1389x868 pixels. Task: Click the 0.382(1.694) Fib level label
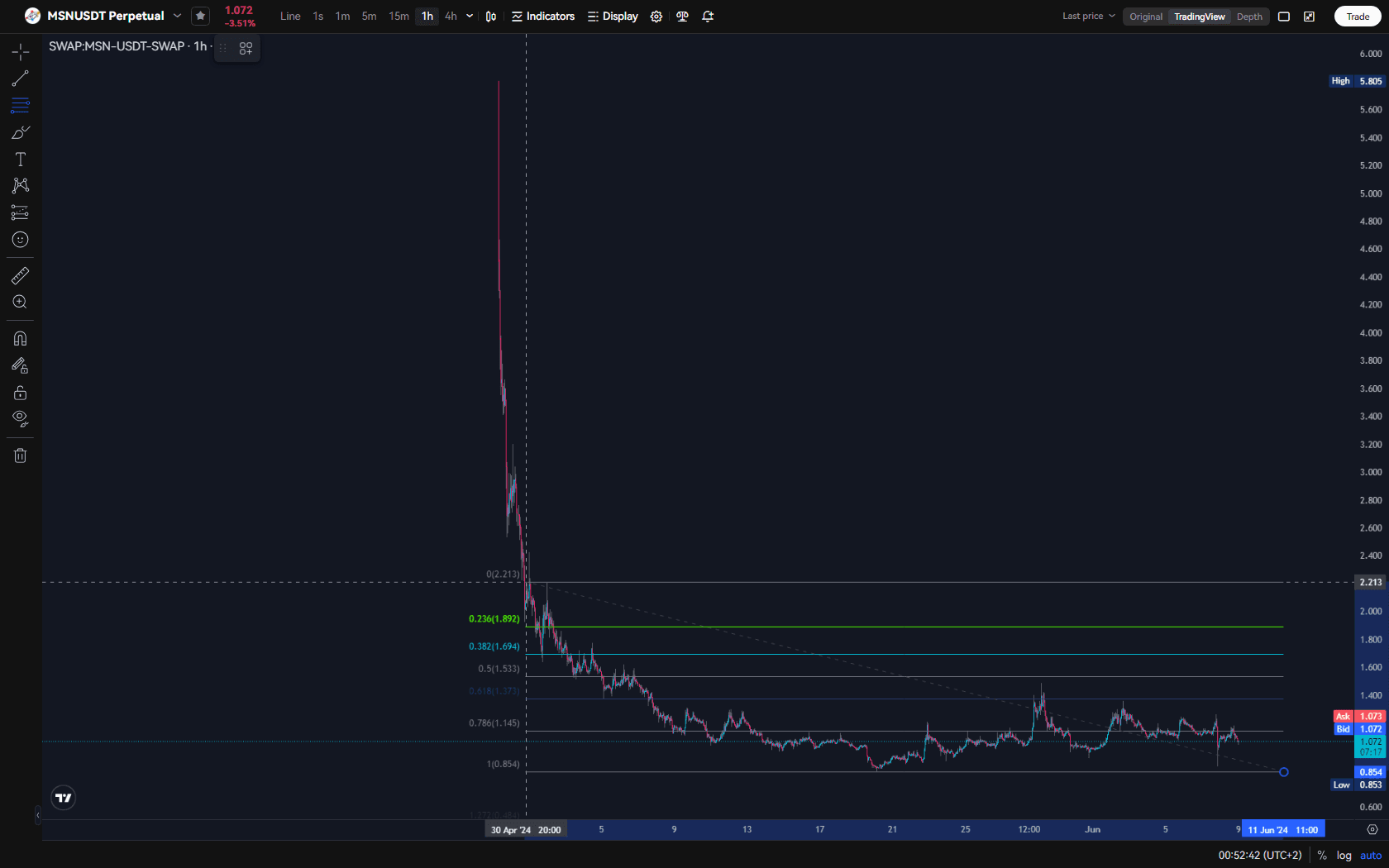pos(494,646)
